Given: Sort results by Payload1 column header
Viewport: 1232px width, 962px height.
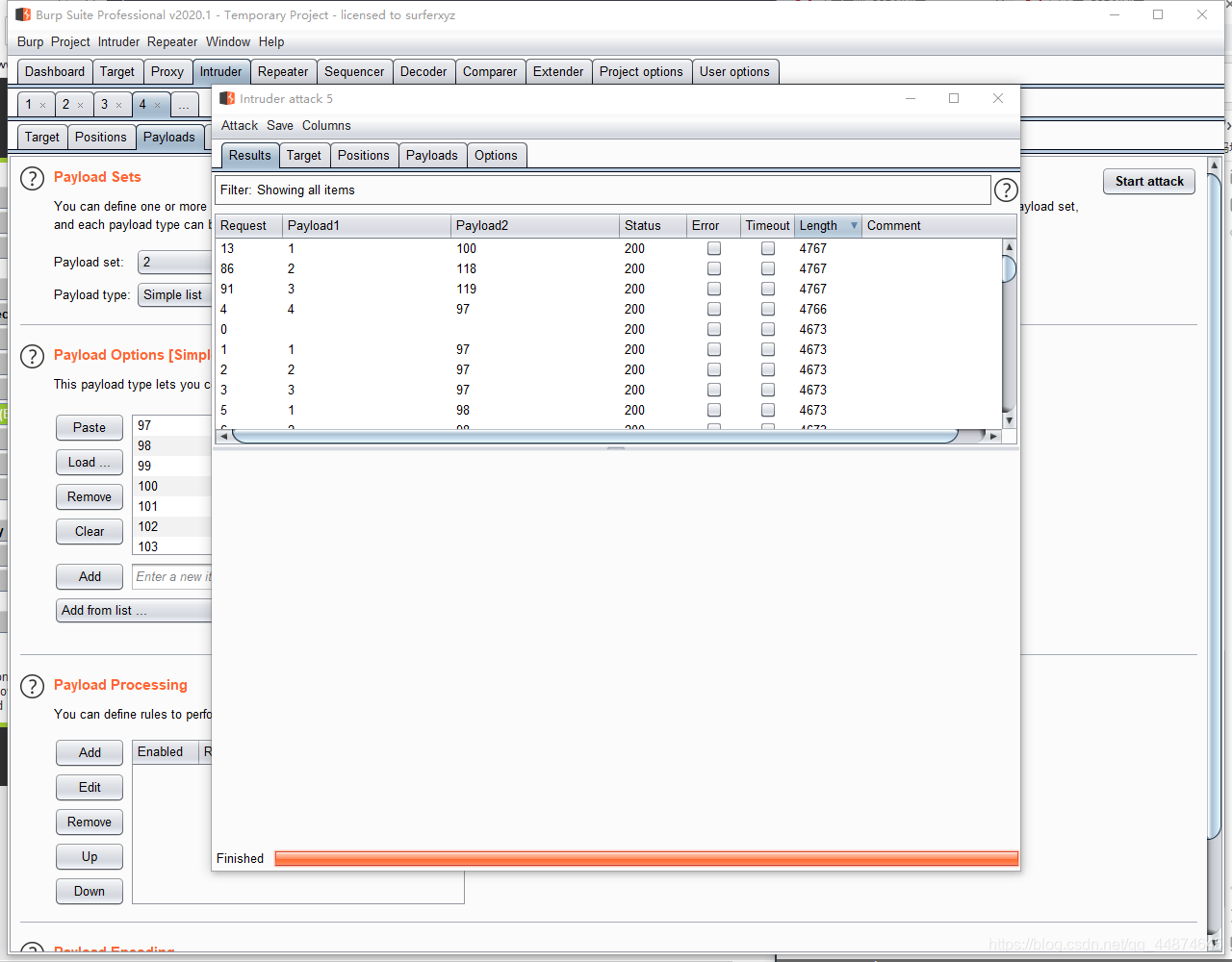Looking at the screenshot, I should [366, 225].
